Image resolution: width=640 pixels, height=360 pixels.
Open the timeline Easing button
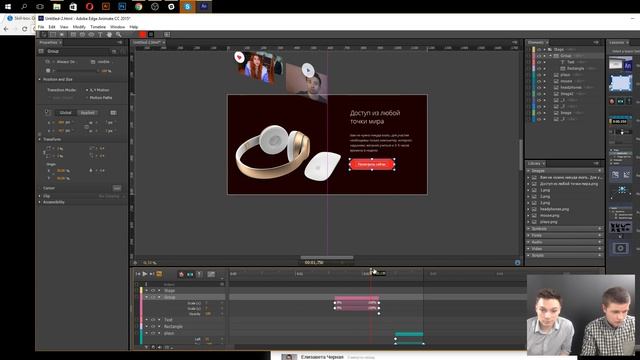pos(211,274)
